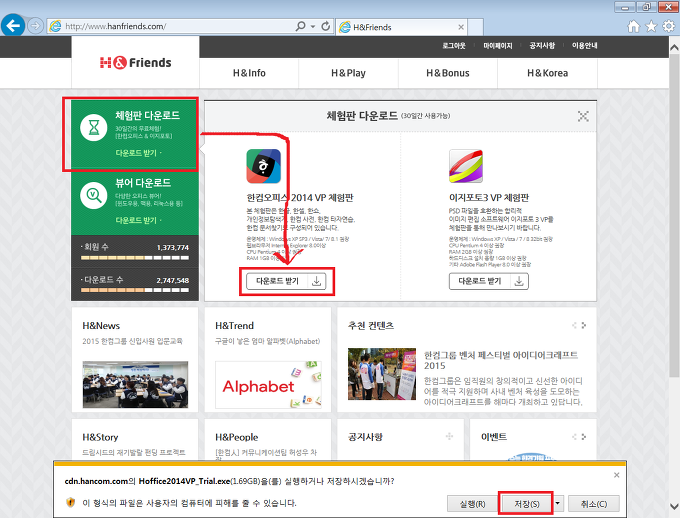This screenshot has height=518, width=680.
Task: Go to next 추천 컨텐츠 item arrow
Action: 584,325
